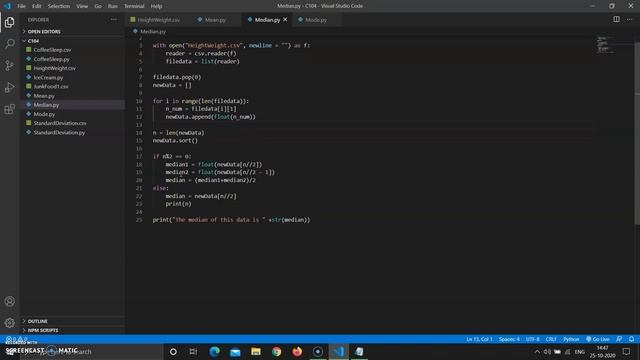Switch to the Mode.py tab
Screen dimensions: 640x360
pyautogui.click(x=316, y=20)
